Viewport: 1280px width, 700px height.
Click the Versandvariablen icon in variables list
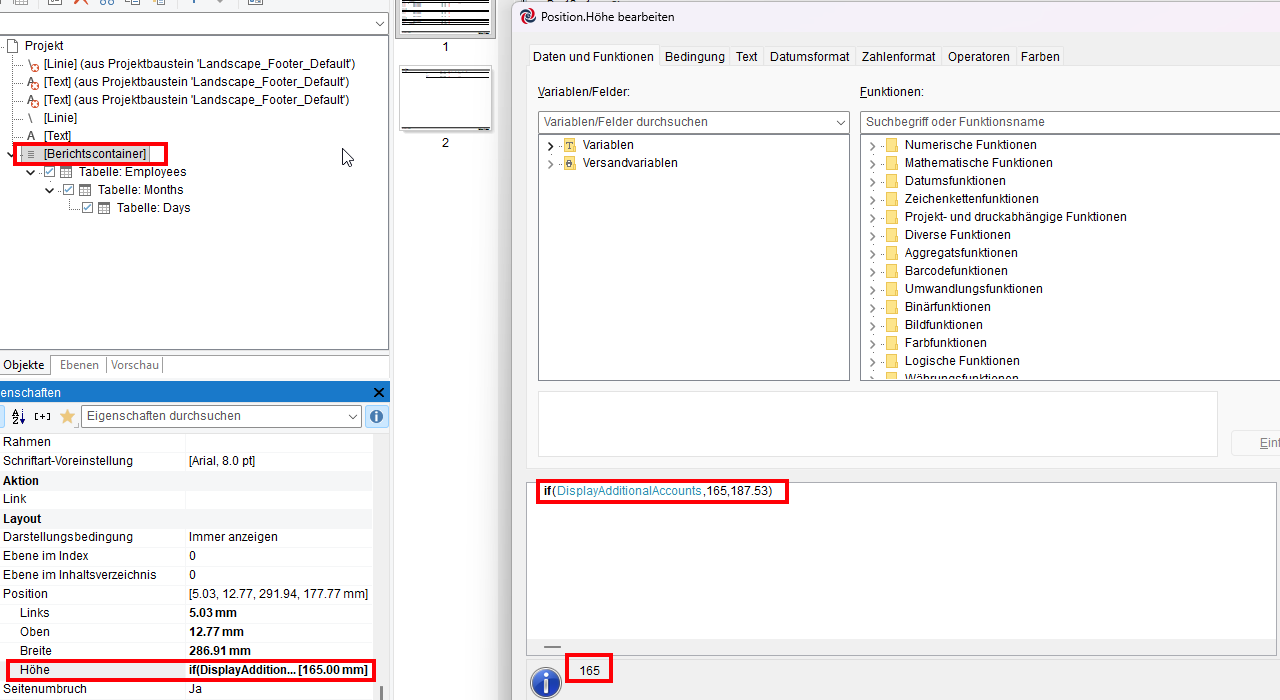570,163
